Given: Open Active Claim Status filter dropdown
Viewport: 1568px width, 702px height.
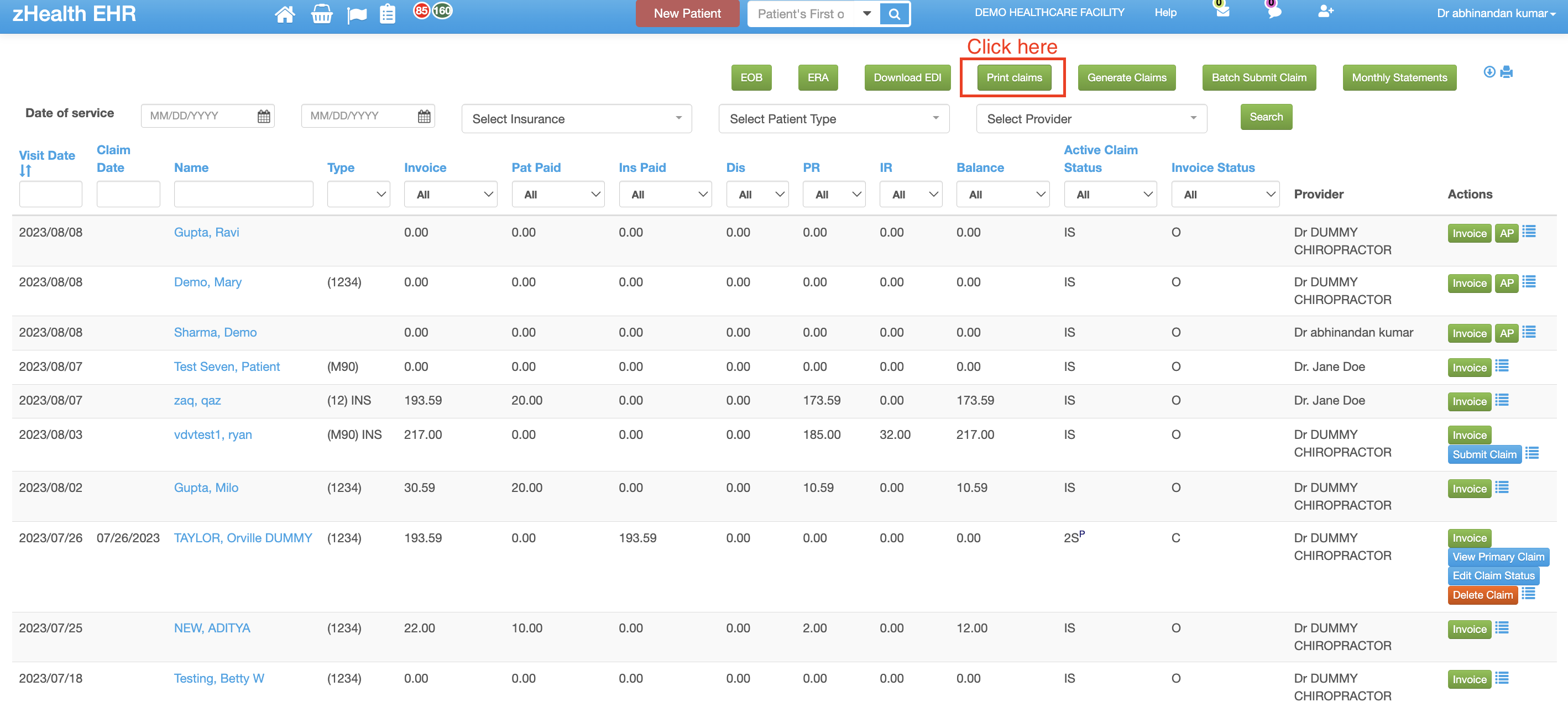Looking at the screenshot, I should 1110,194.
